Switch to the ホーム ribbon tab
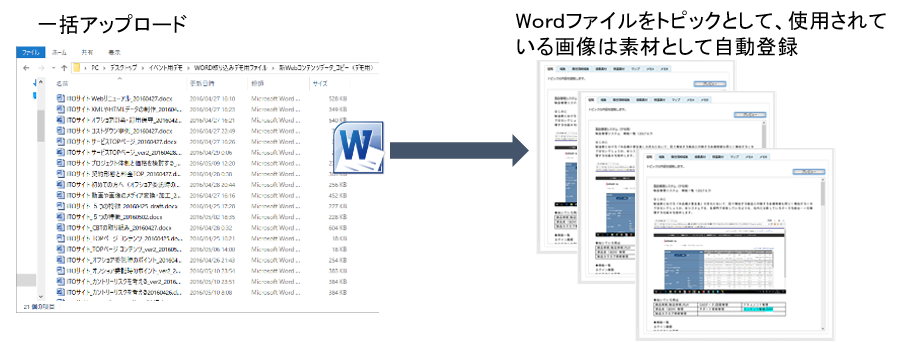 59,52
